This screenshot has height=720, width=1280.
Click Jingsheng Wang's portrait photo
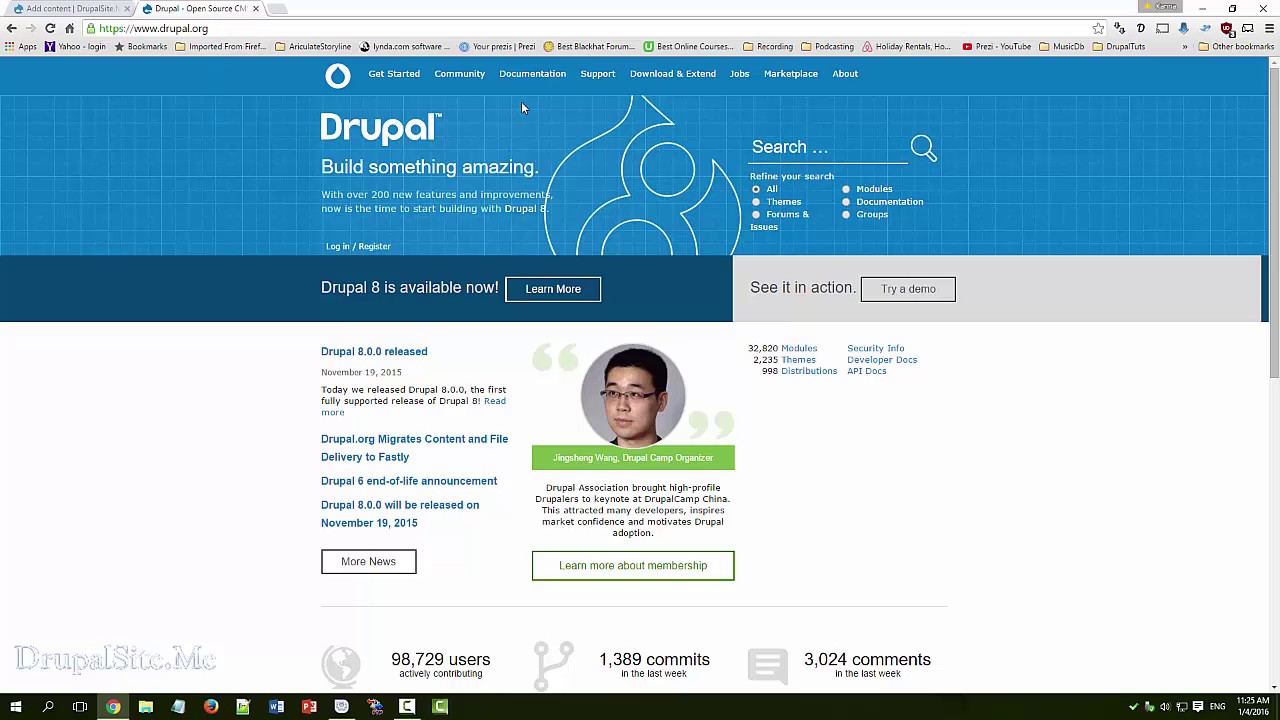pyautogui.click(x=633, y=395)
